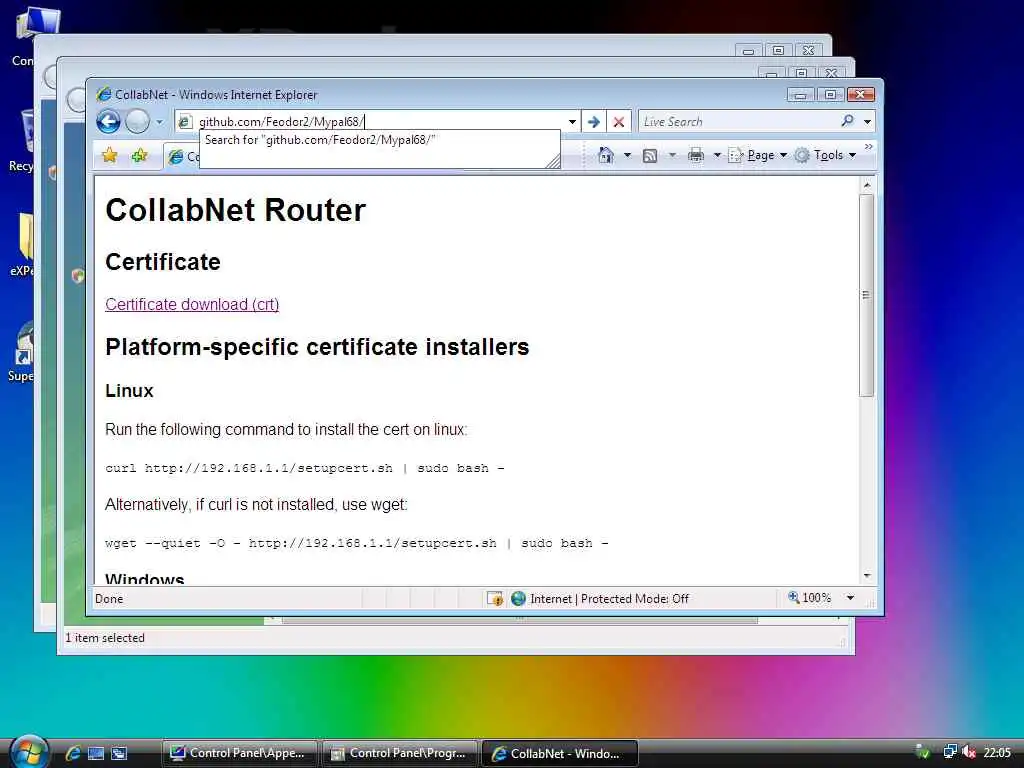Click the network tray icon
Viewport: 1024px width, 768px height.
[x=950, y=752]
